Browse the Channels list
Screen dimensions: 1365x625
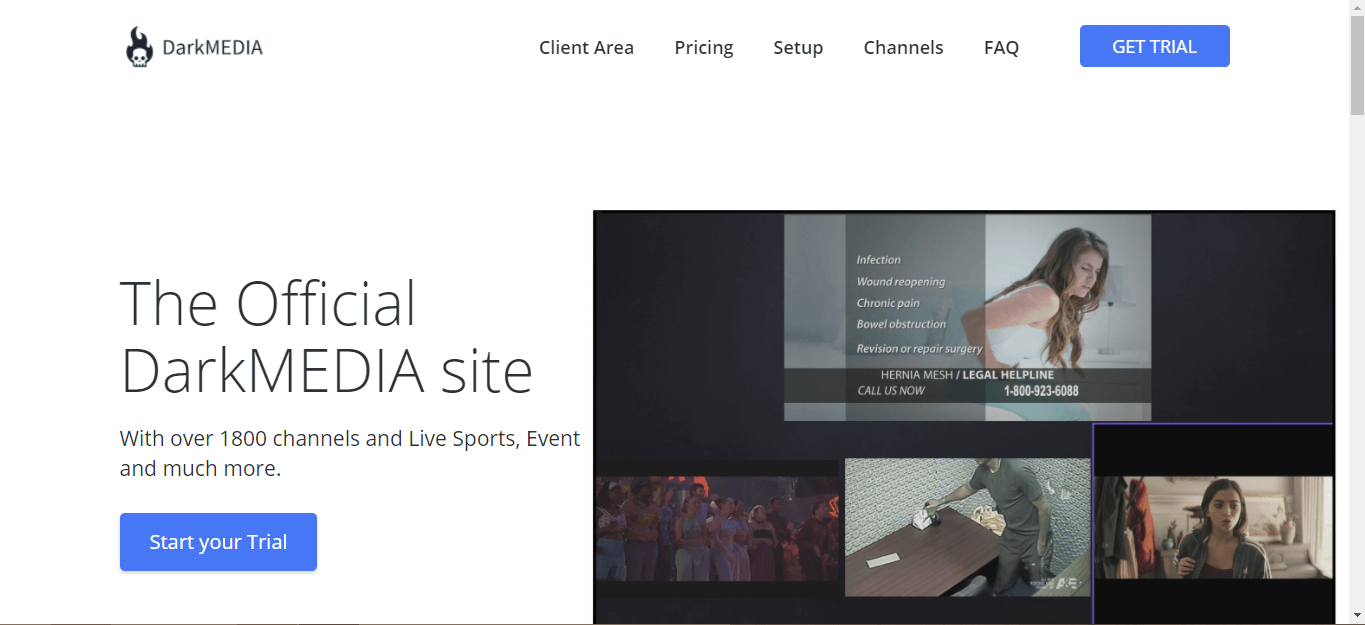point(903,47)
